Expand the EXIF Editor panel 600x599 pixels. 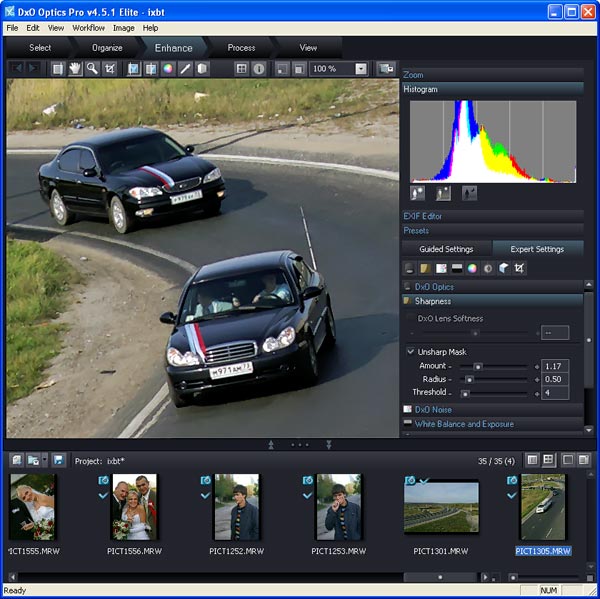point(492,216)
